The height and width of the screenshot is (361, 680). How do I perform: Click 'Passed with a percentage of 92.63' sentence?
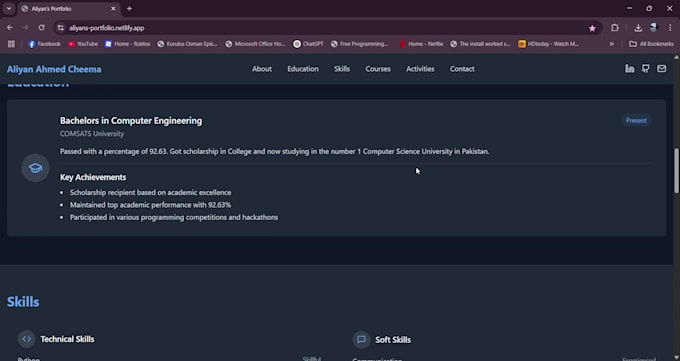(275, 151)
